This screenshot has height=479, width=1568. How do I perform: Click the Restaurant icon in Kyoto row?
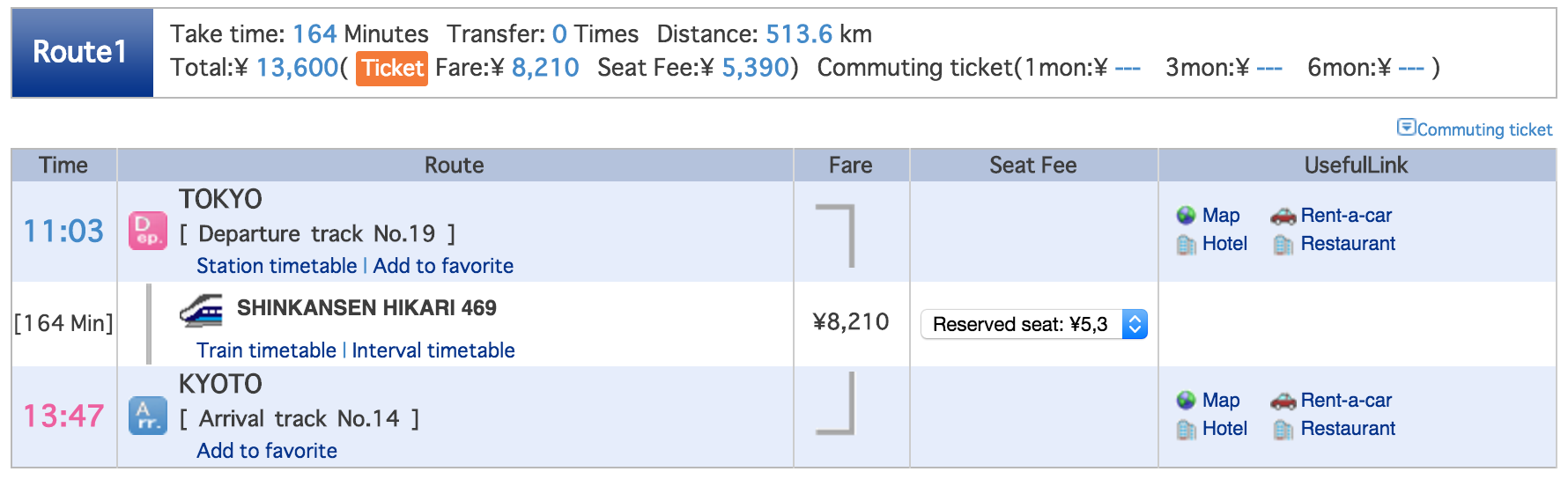1283,430
